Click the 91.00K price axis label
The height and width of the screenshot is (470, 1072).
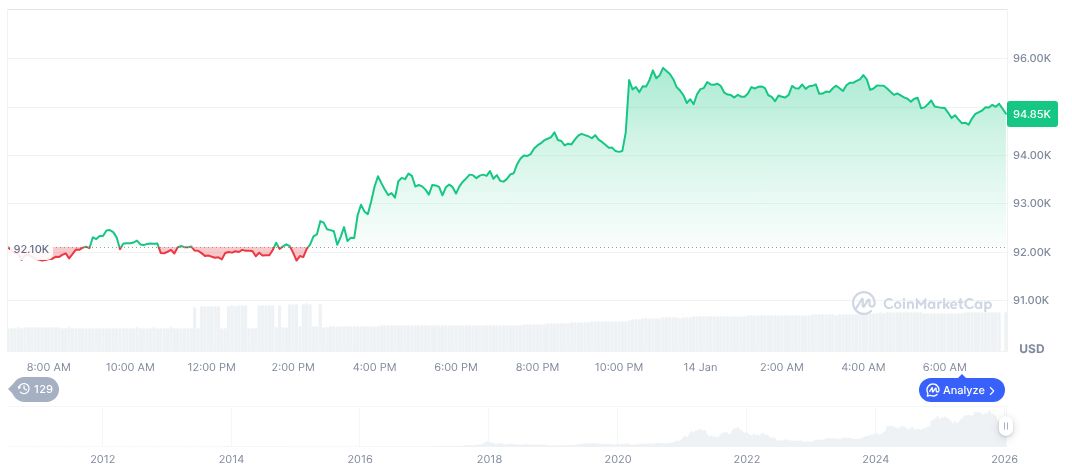(1032, 300)
